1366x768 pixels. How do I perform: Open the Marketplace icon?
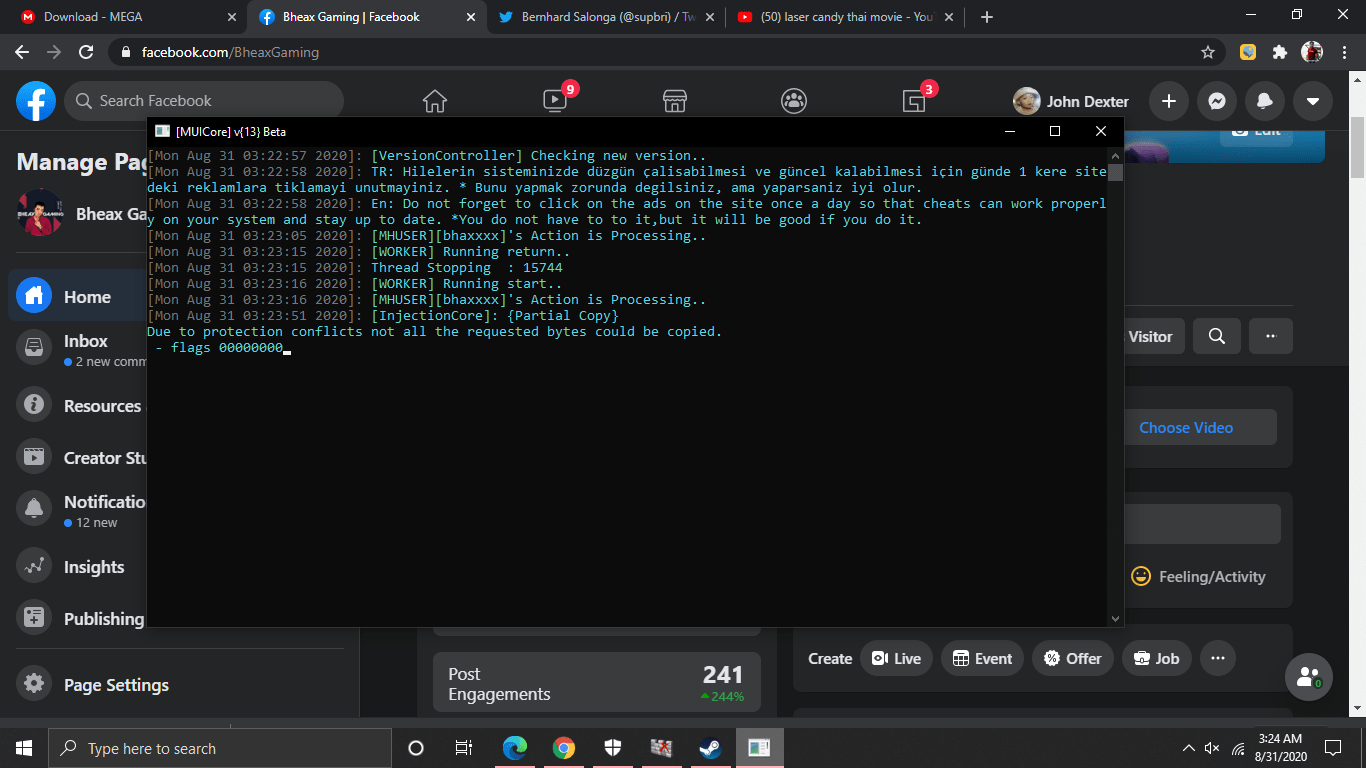(675, 101)
